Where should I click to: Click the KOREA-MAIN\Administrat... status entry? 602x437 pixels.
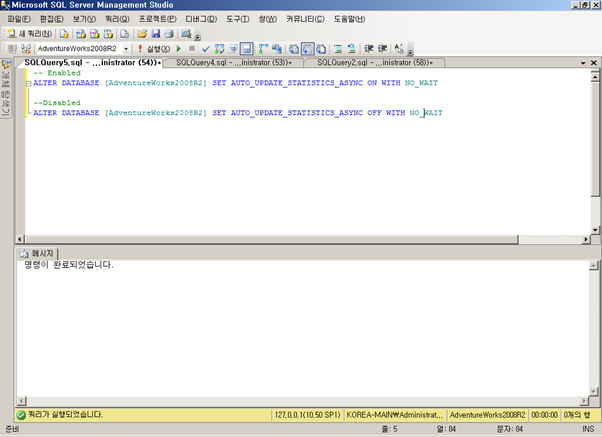pyautogui.click(x=395, y=415)
